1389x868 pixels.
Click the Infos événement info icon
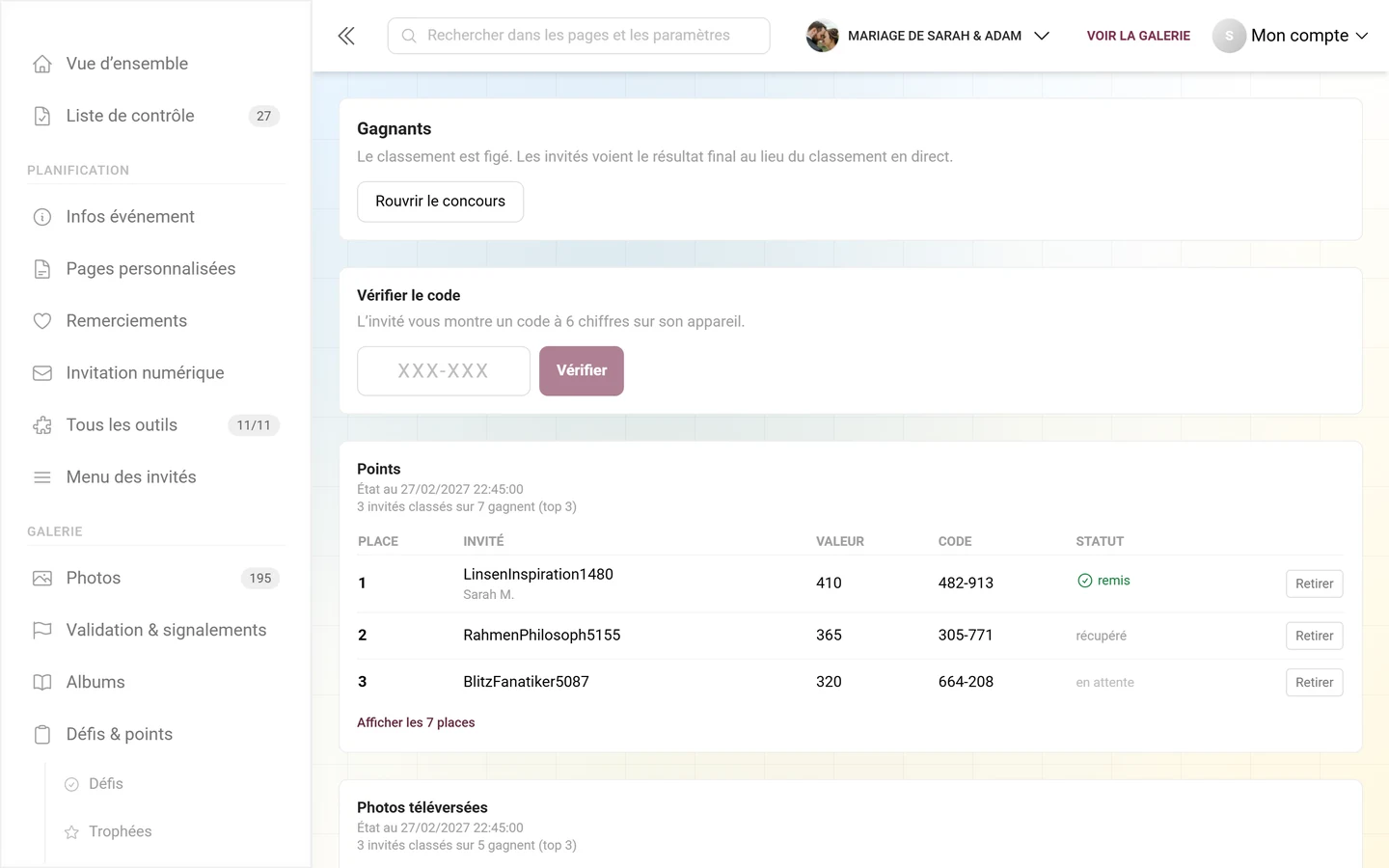pos(42,217)
